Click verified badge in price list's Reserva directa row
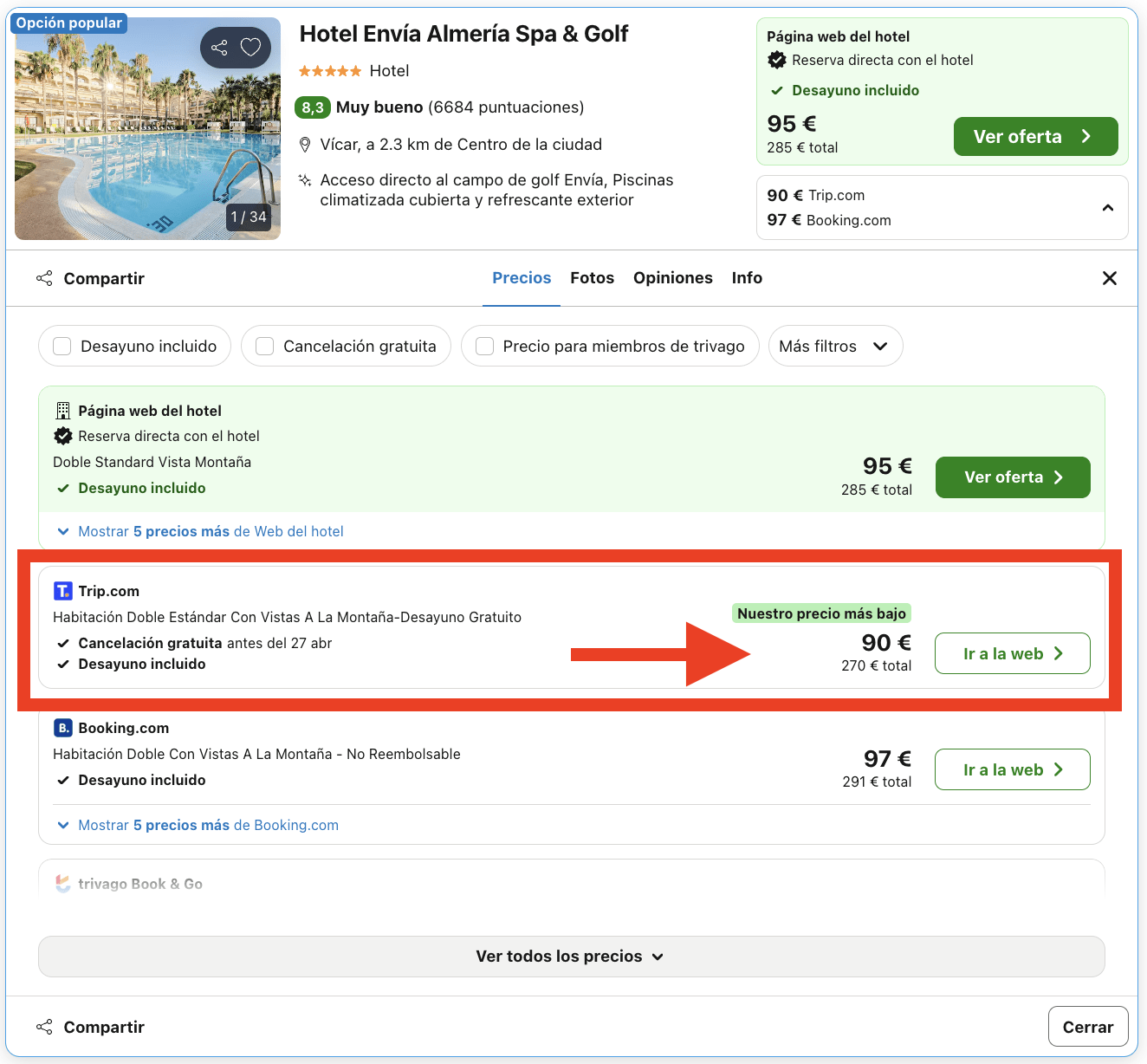The width and height of the screenshot is (1147, 1064). 63,436
